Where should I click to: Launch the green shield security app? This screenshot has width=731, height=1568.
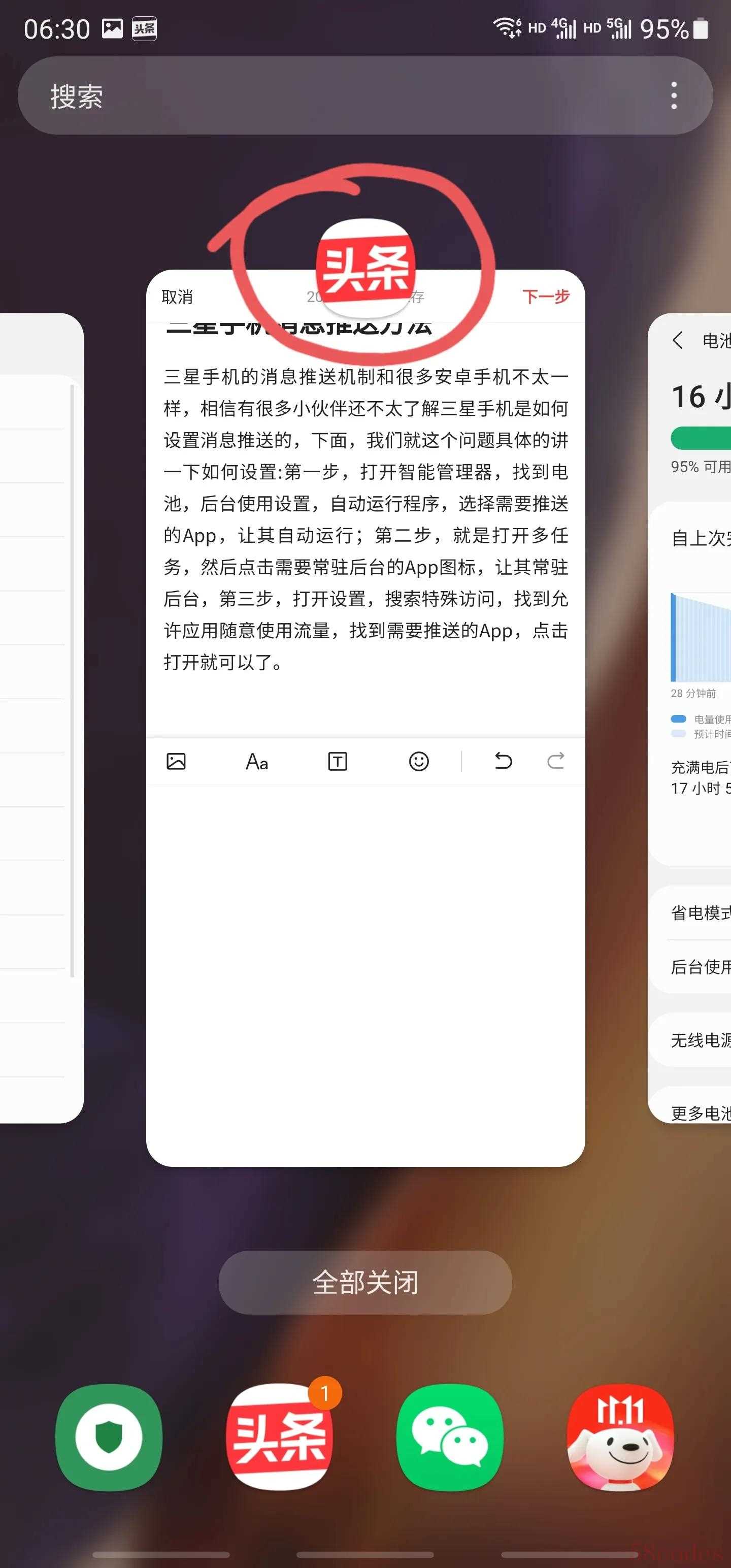pos(108,1436)
